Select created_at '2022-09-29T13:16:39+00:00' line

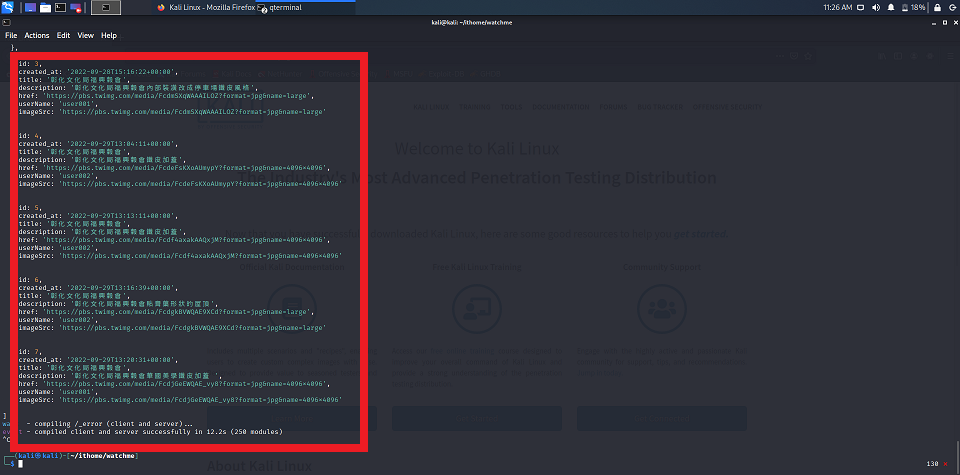click(x=97, y=287)
